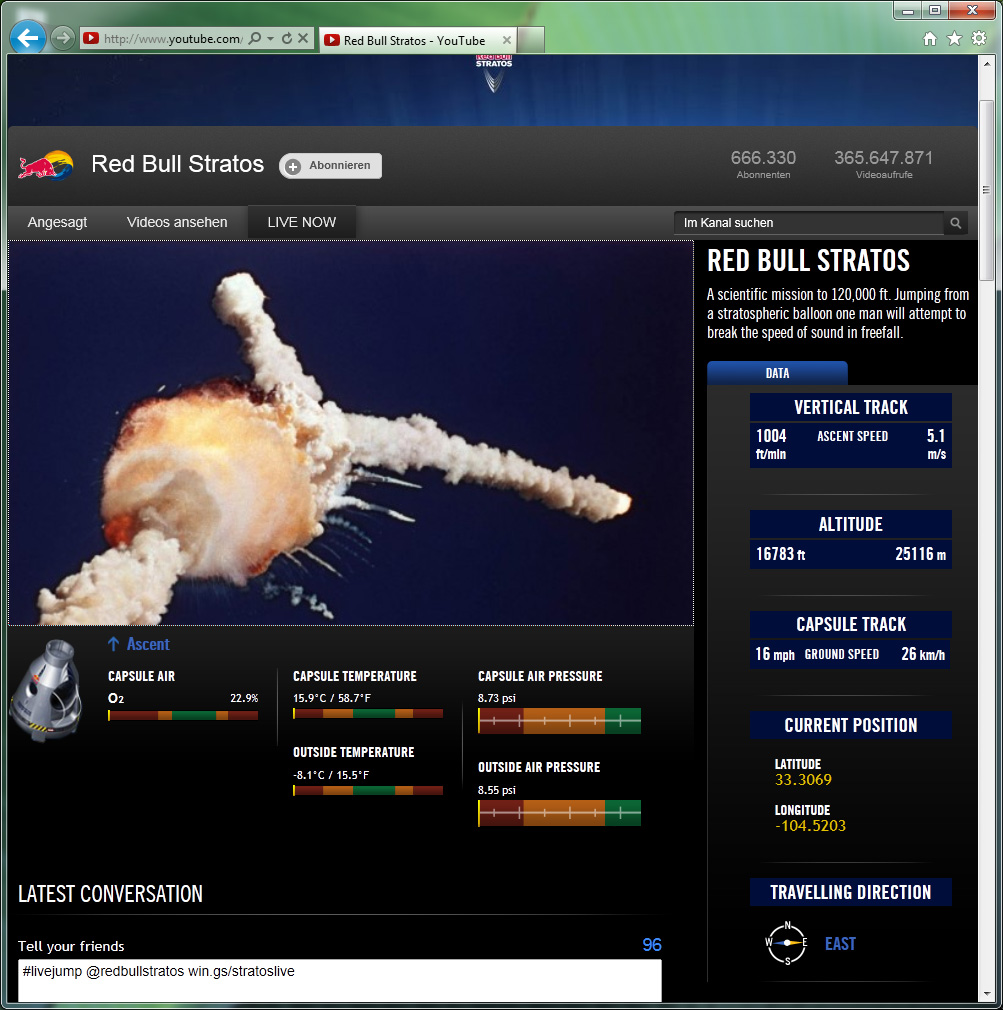Click the 26 km/h ground speed value
Screen dimensions: 1003x1010
[x=923, y=654]
